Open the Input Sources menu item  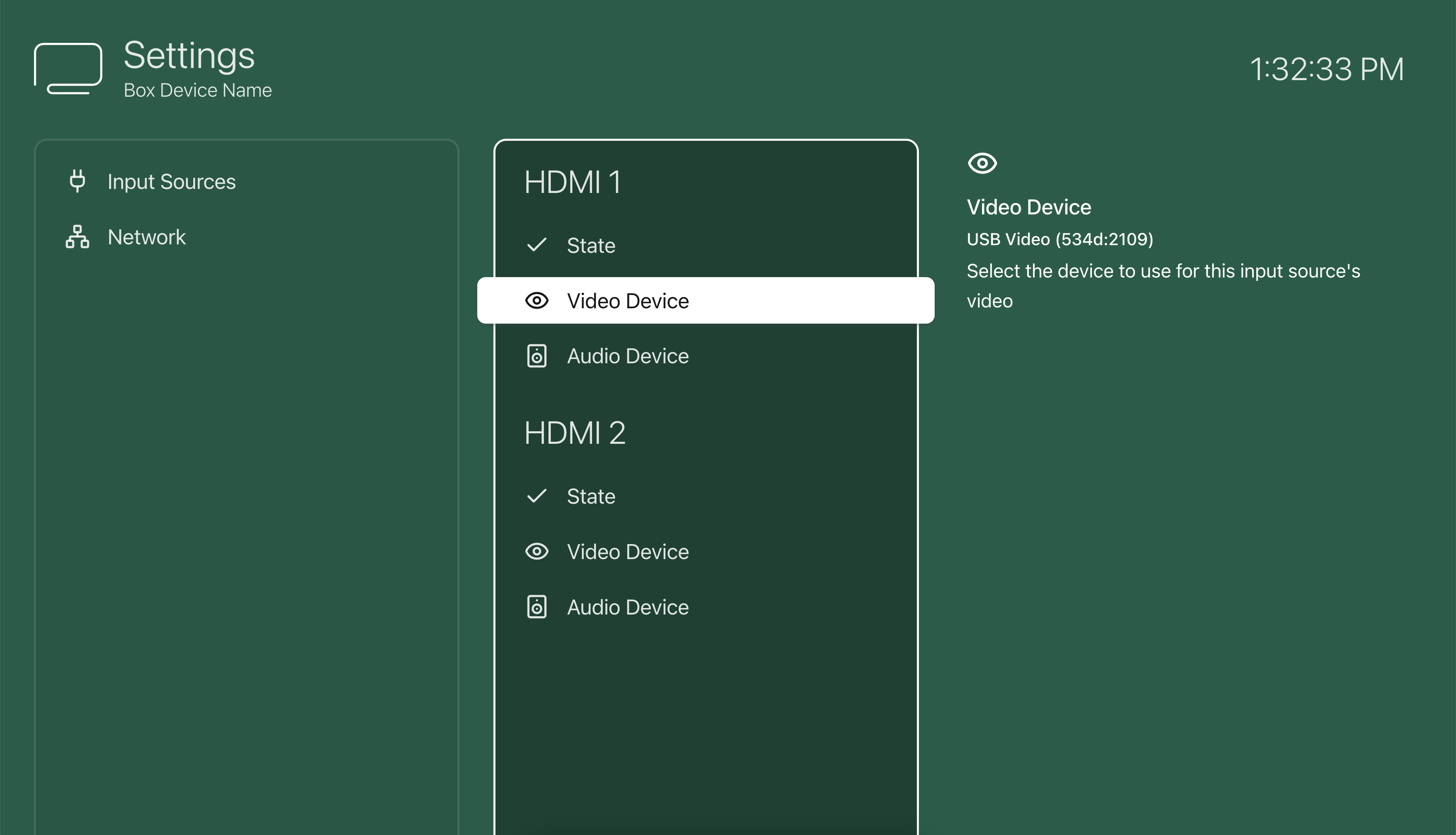click(x=171, y=181)
